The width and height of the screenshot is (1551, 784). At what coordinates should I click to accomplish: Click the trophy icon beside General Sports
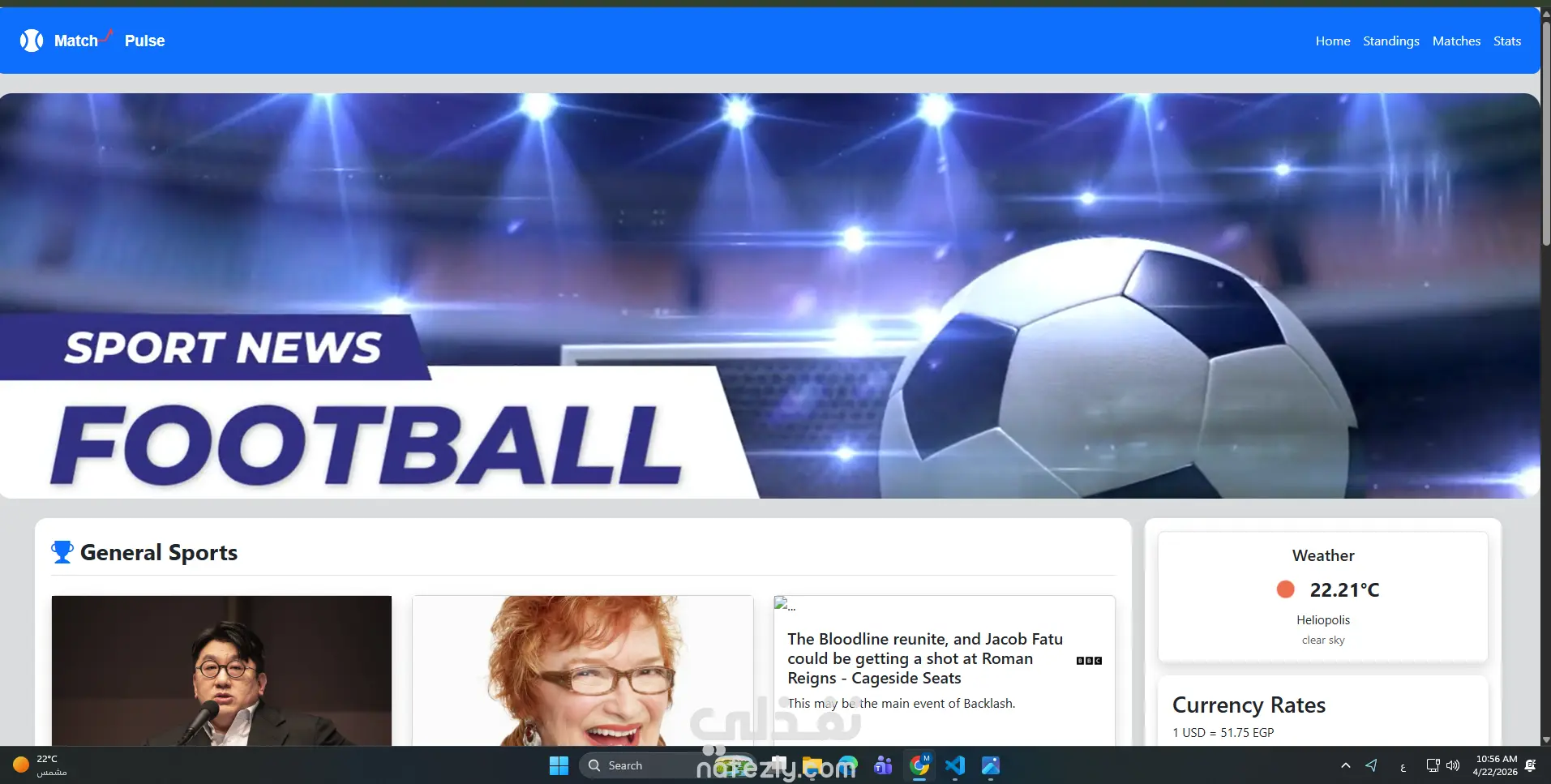(x=62, y=552)
